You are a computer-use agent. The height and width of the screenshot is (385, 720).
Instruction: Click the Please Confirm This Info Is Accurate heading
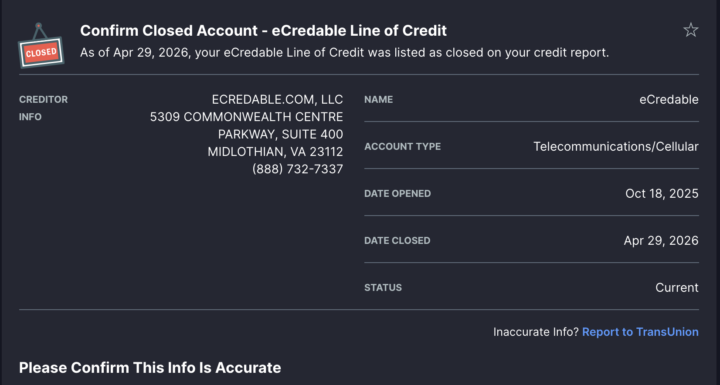coord(150,368)
